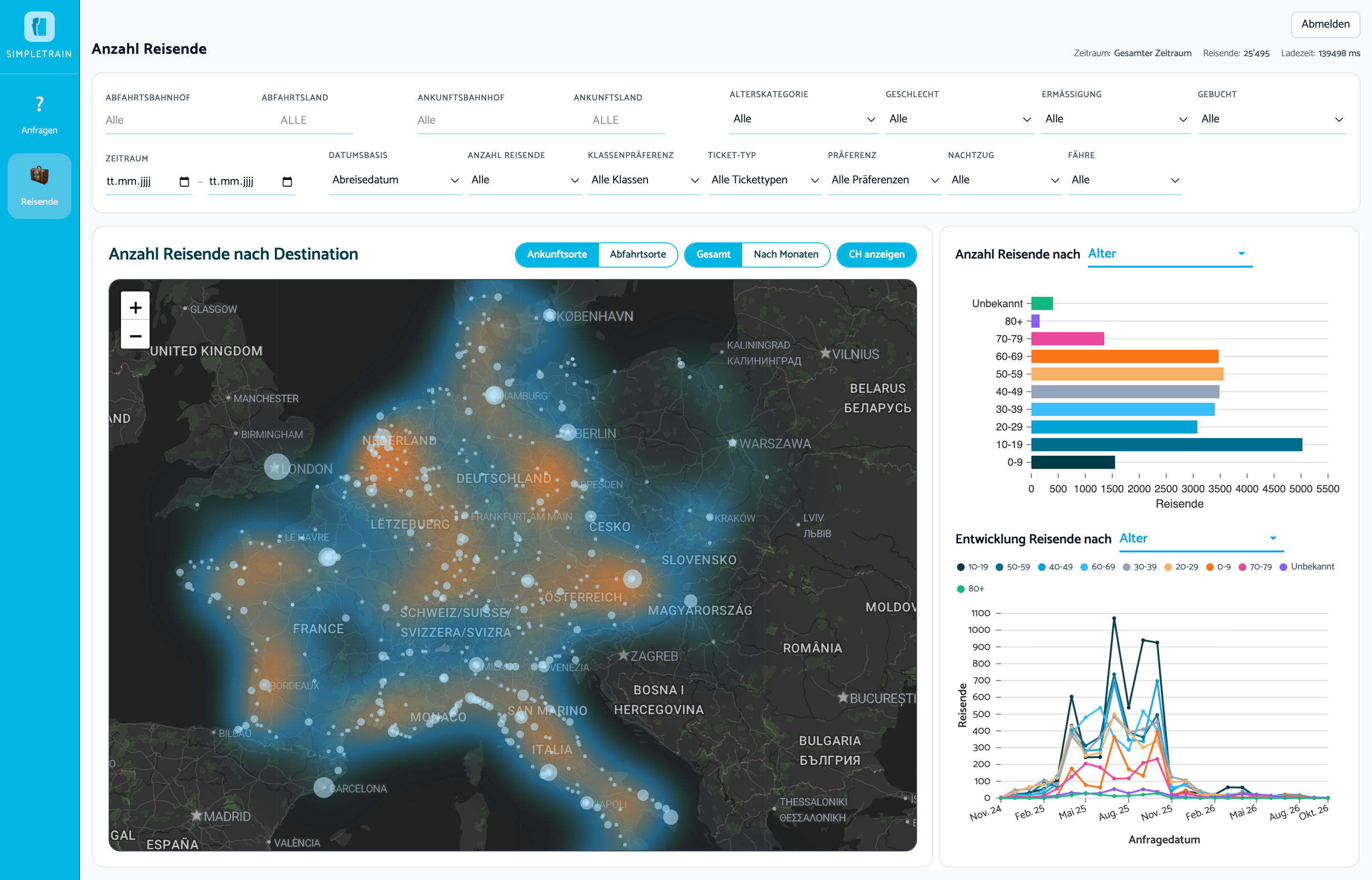1372x880 pixels.
Task: Change Anzahl Reisende nach Alter selector
Action: (x=1170, y=254)
